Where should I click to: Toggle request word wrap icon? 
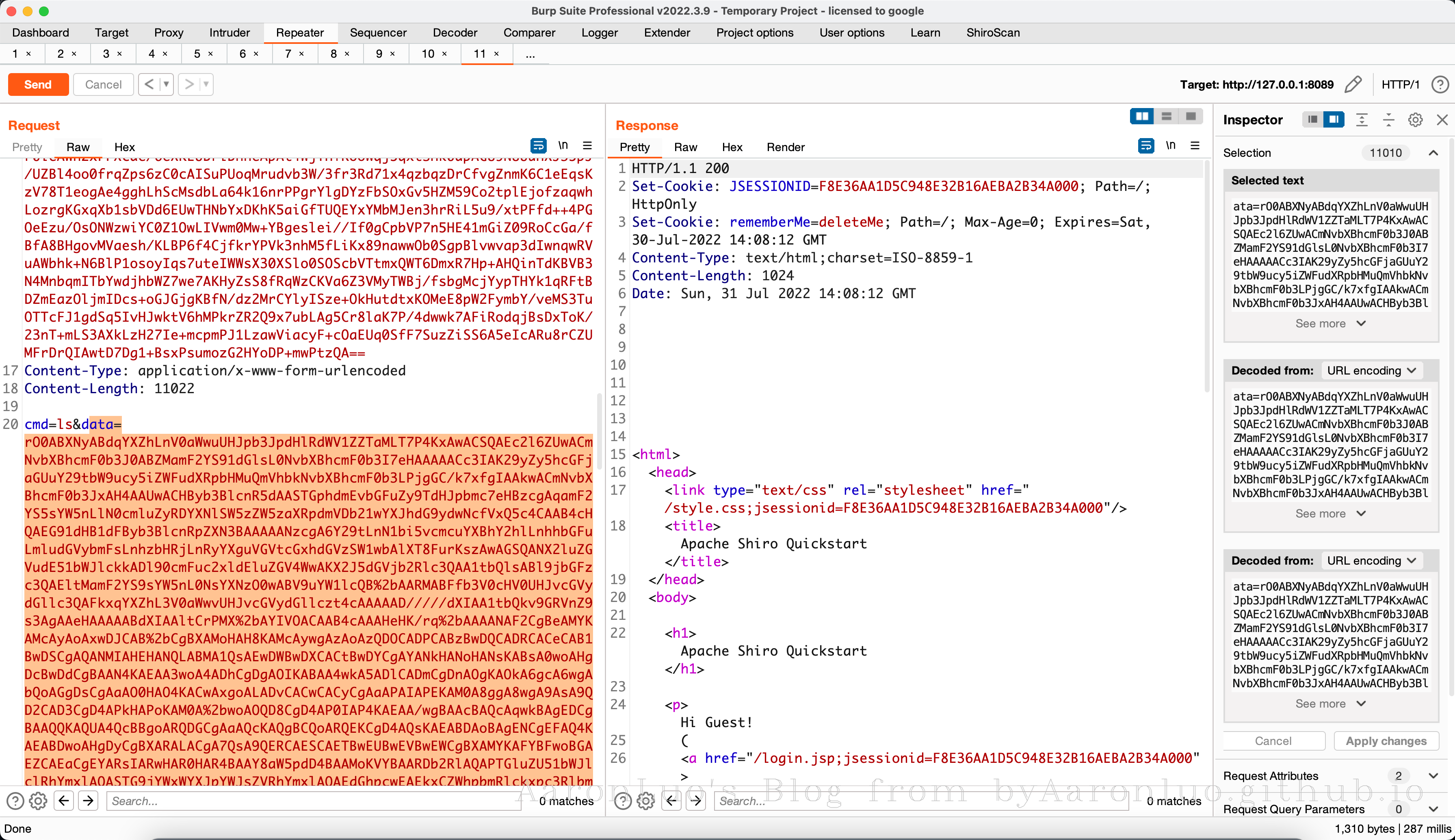[x=538, y=145]
